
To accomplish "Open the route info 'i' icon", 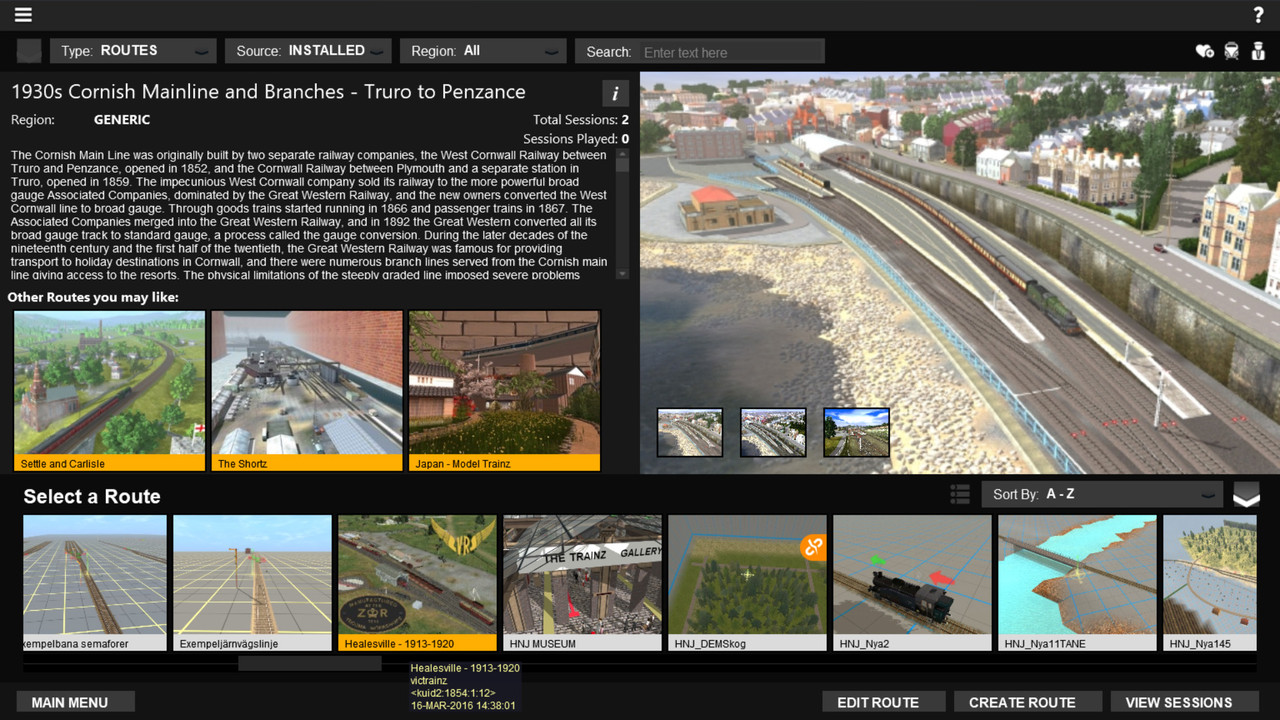I will 615,93.
